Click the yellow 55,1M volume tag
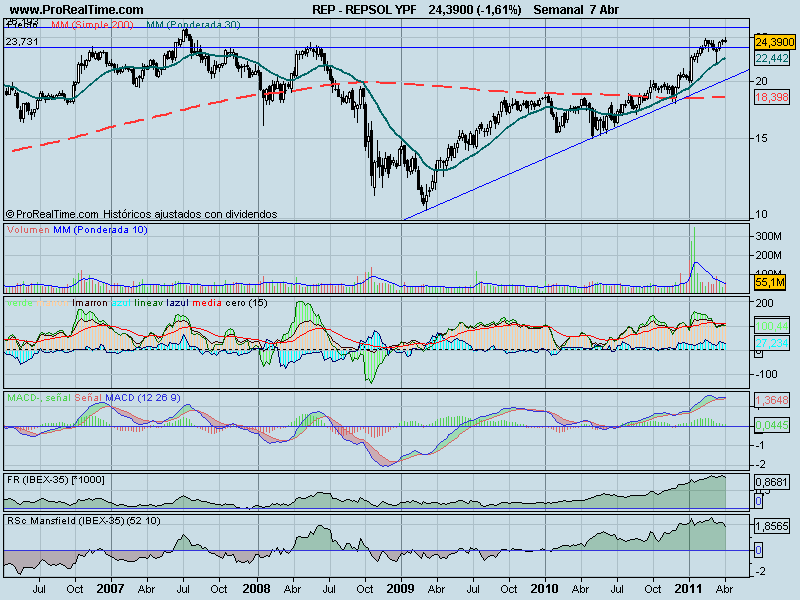The width and height of the screenshot is (800, 600). pyautogui.click(x=770, y=282)
